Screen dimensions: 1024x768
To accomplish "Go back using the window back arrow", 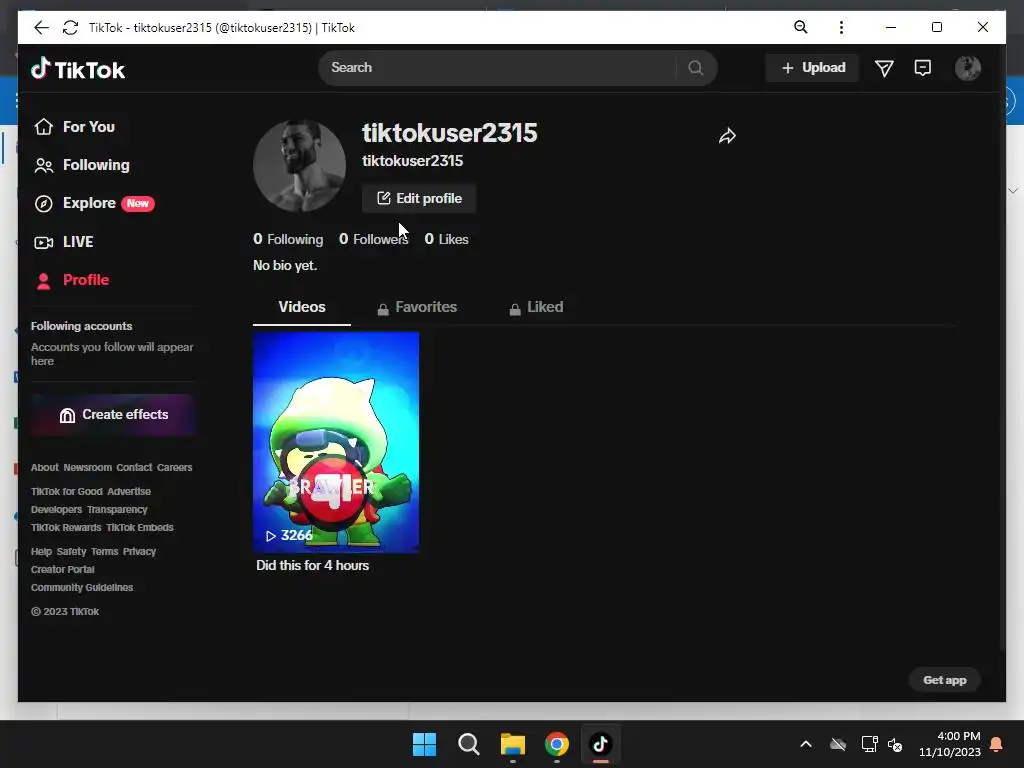I will 41,27.
